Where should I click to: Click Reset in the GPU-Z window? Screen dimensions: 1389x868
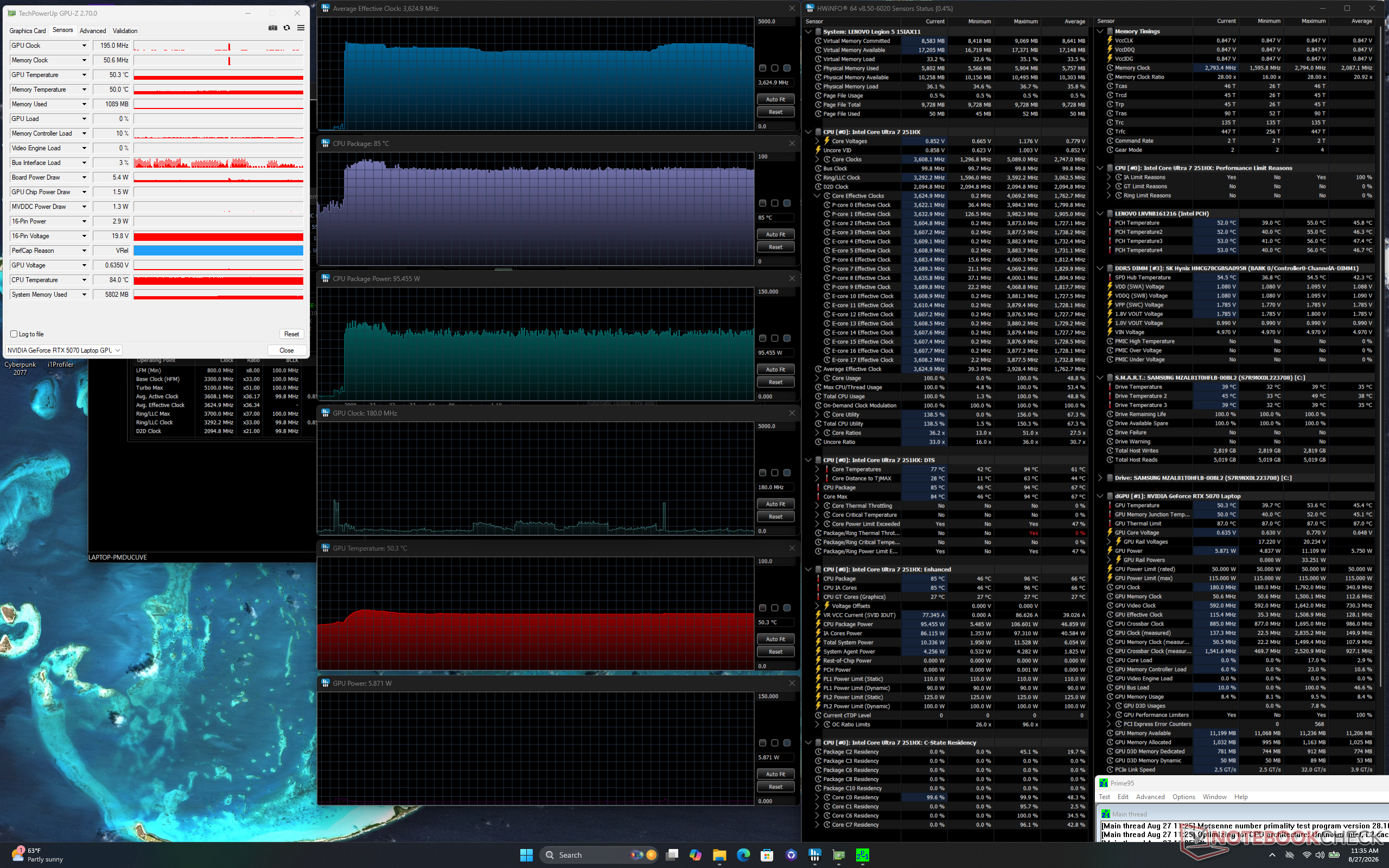291,334
